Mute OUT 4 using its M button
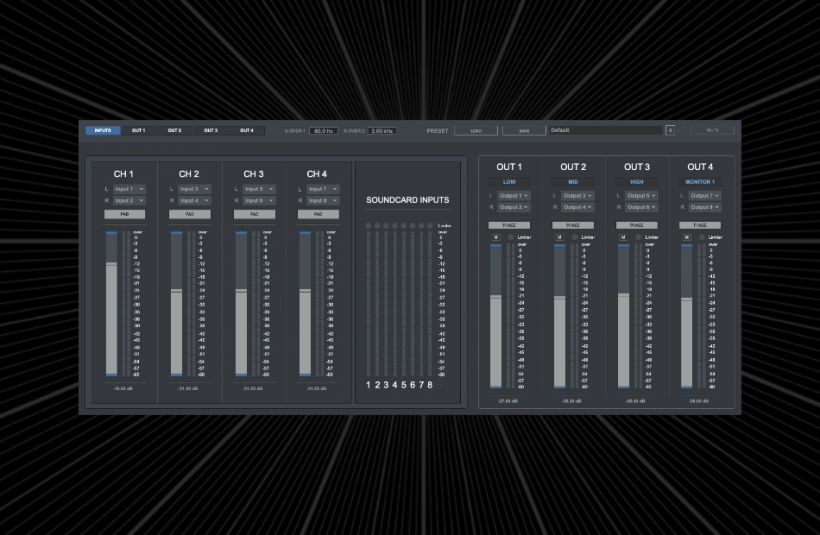 (x=687, y=237)
